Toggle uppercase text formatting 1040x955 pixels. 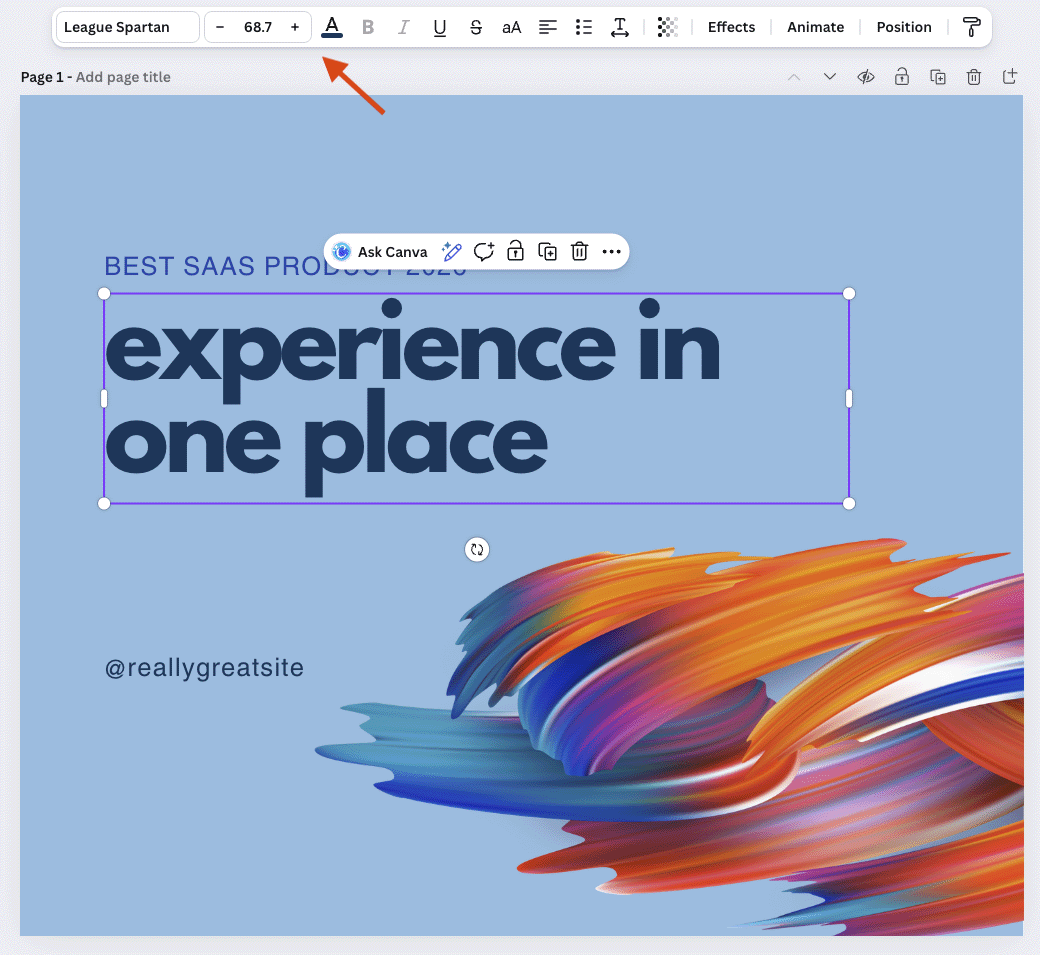[x=511, y=27]
